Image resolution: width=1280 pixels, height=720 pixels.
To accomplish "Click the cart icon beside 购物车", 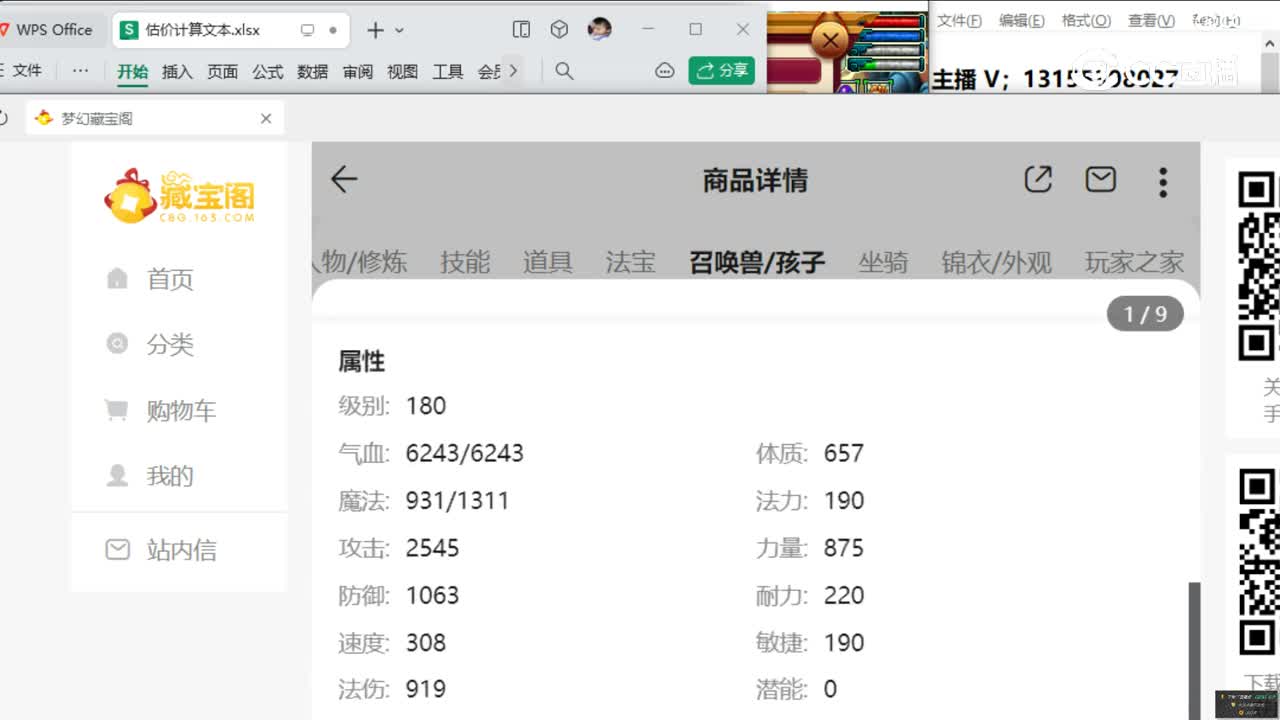I will 117,410.
